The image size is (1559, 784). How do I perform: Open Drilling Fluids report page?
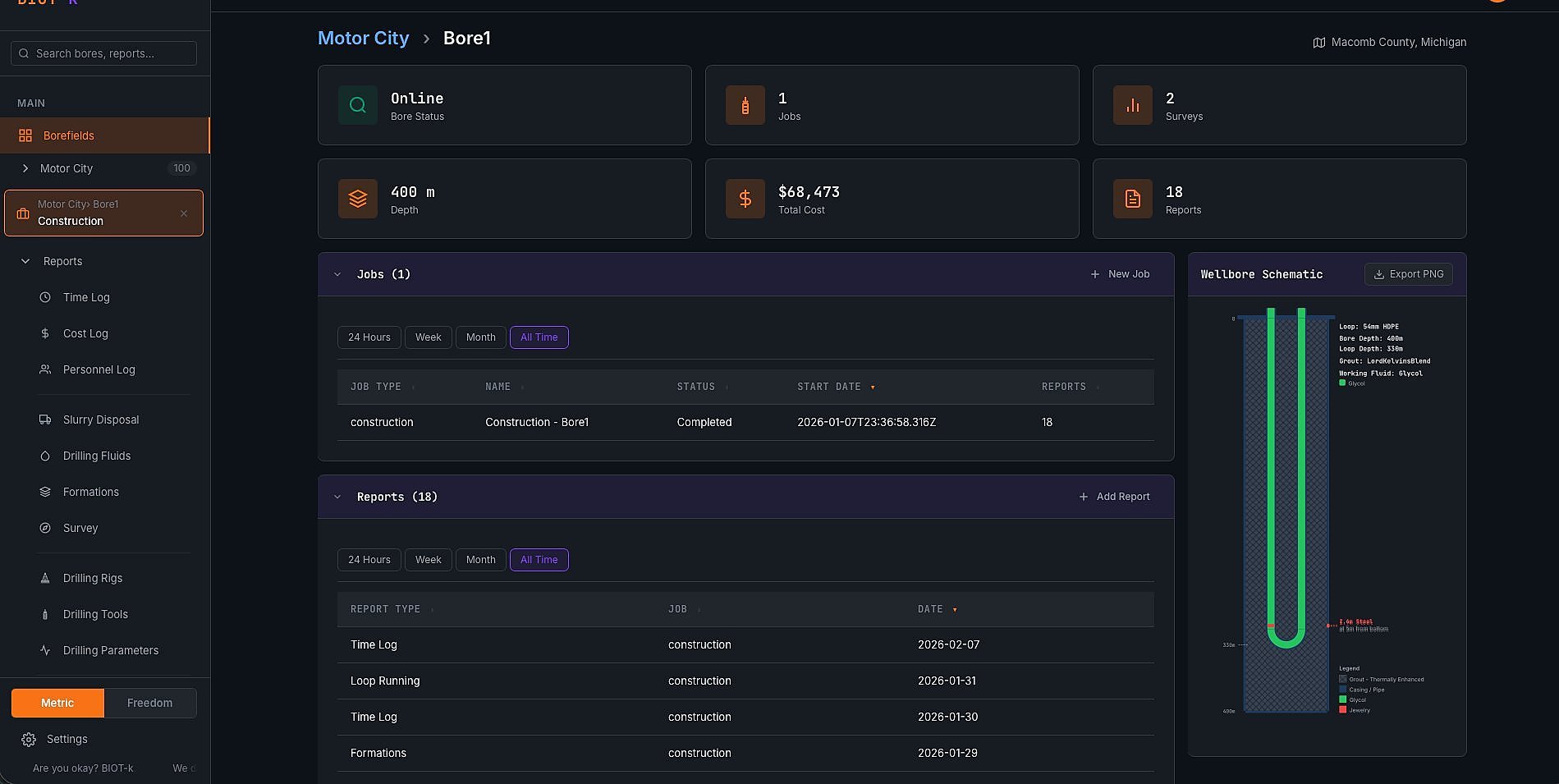[x=97, y=456]
